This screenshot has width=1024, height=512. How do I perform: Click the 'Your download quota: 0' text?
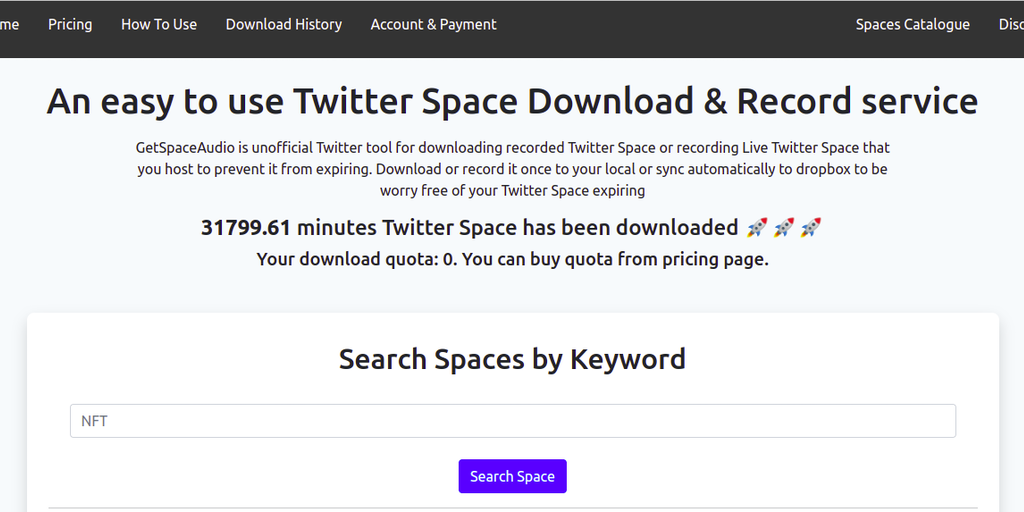coord(355,259)
